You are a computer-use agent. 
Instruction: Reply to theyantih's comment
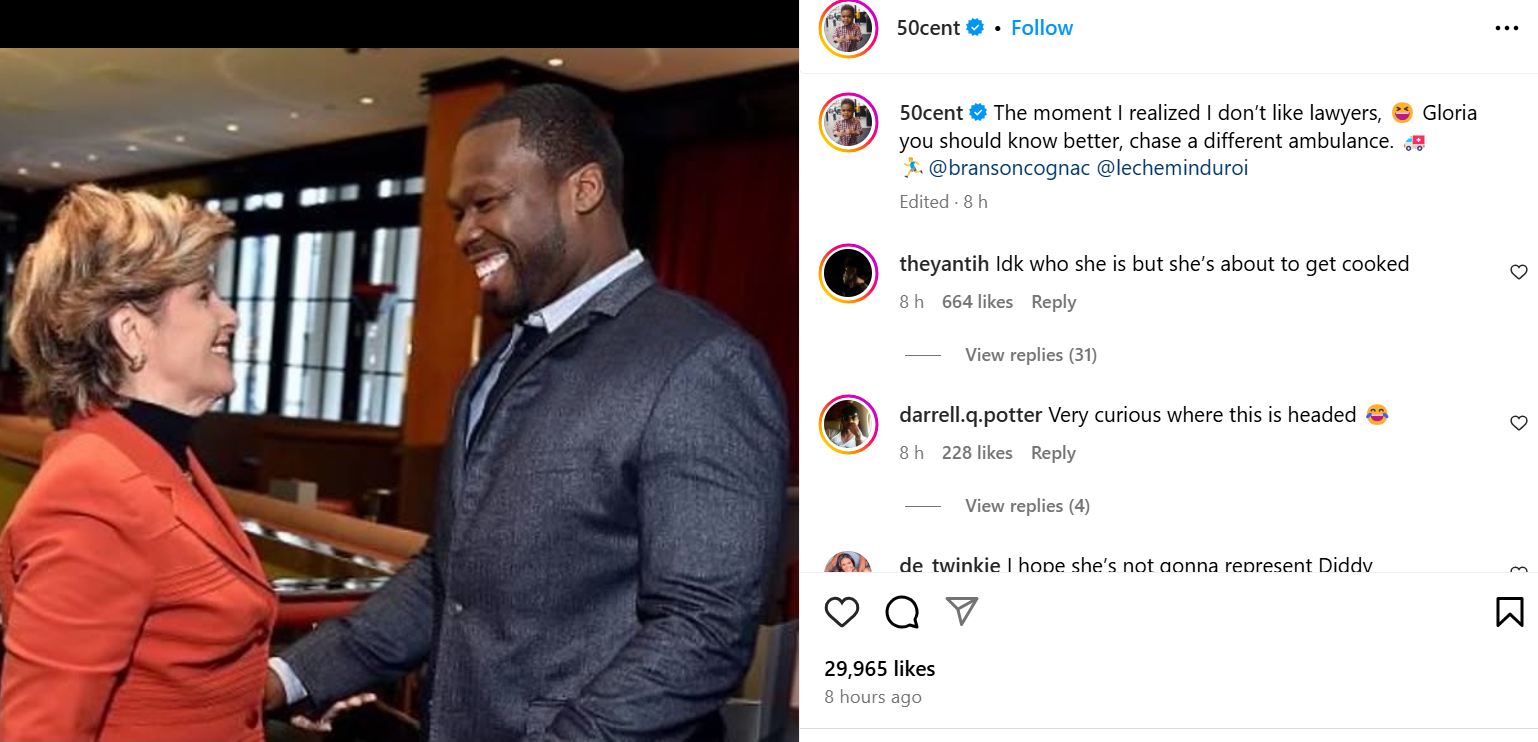(1053, 302)
